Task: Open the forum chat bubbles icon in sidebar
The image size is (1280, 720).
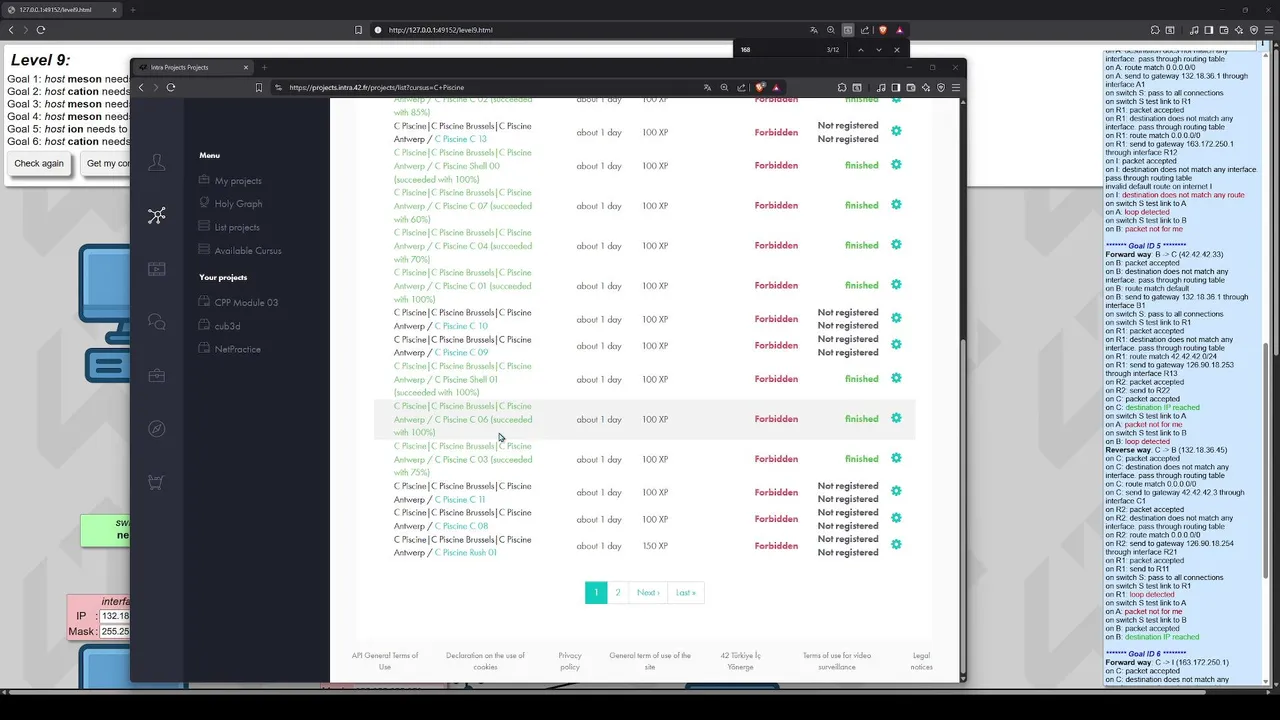Action: click(x=157, y=322)
